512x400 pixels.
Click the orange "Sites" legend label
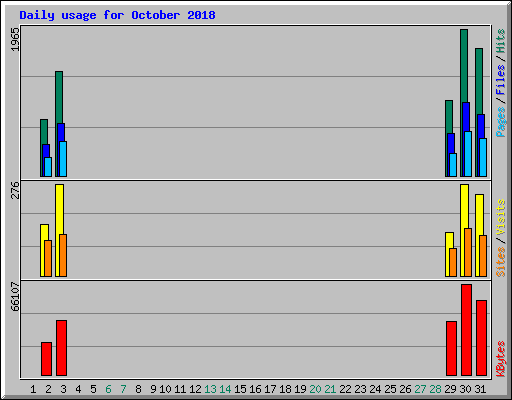(501, 262)
